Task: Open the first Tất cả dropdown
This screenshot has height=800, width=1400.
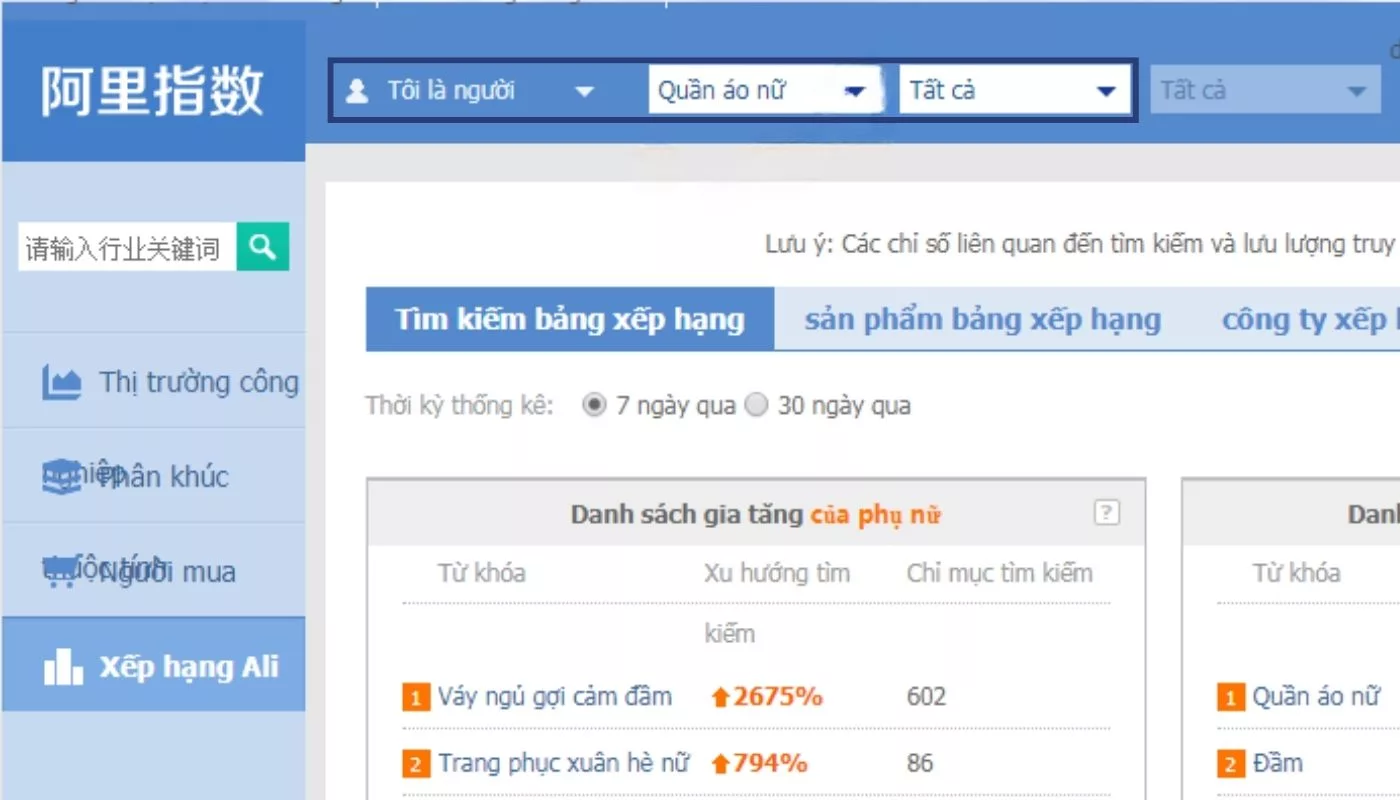Action: pyautogui.click(x=1014, y=91)
